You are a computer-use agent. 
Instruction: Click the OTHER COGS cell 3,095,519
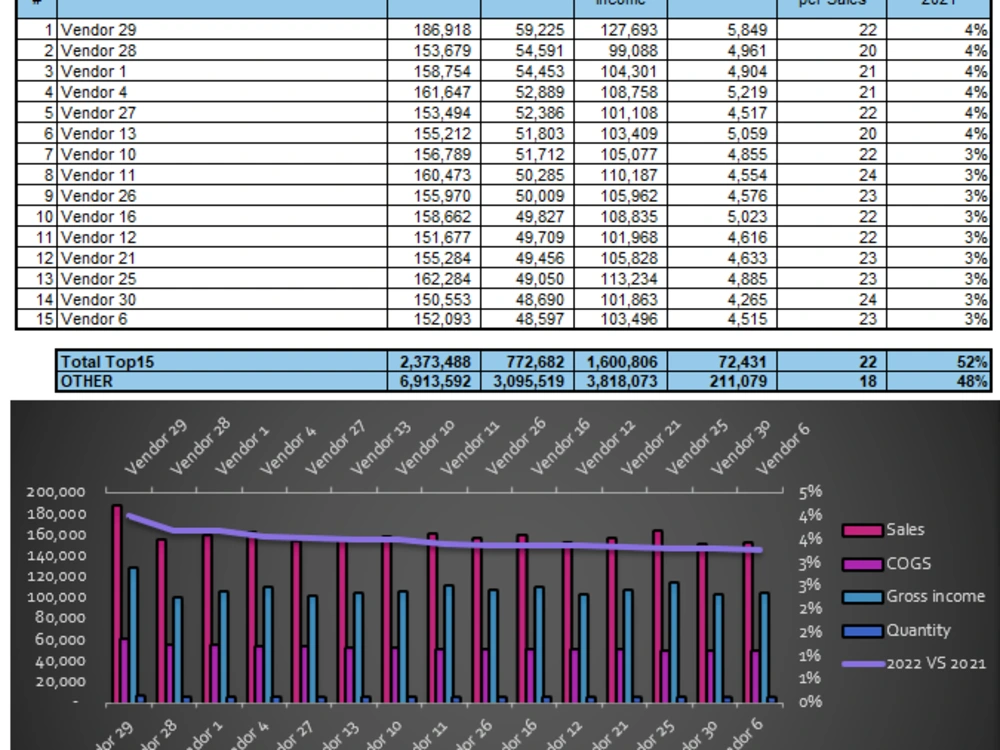[527, 381]
